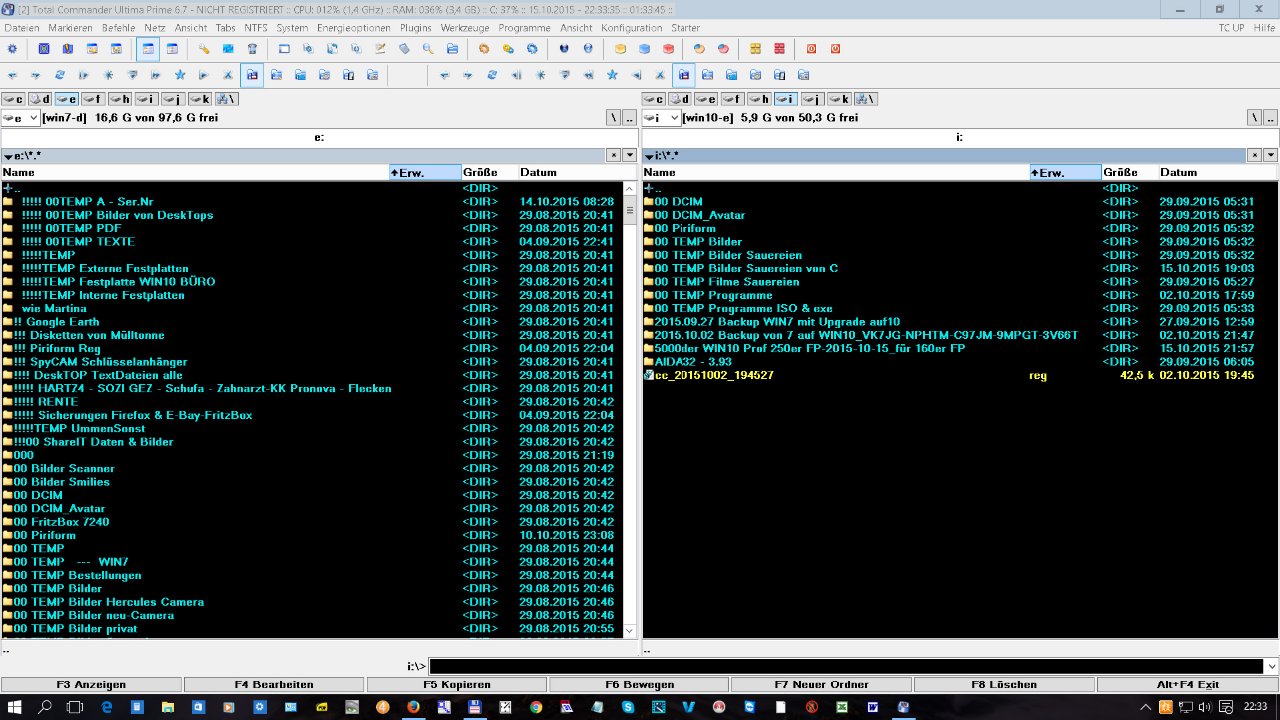
Task: Click the F7 Neuer Ordner button
Action: (x=822, y=685)
